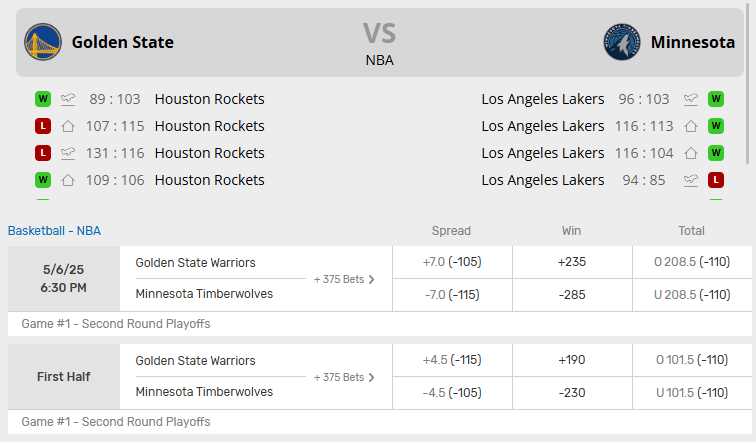The image size is (756, 442).
Task: Click the L badge beside 107 : 115
Action: coord(43,126)
